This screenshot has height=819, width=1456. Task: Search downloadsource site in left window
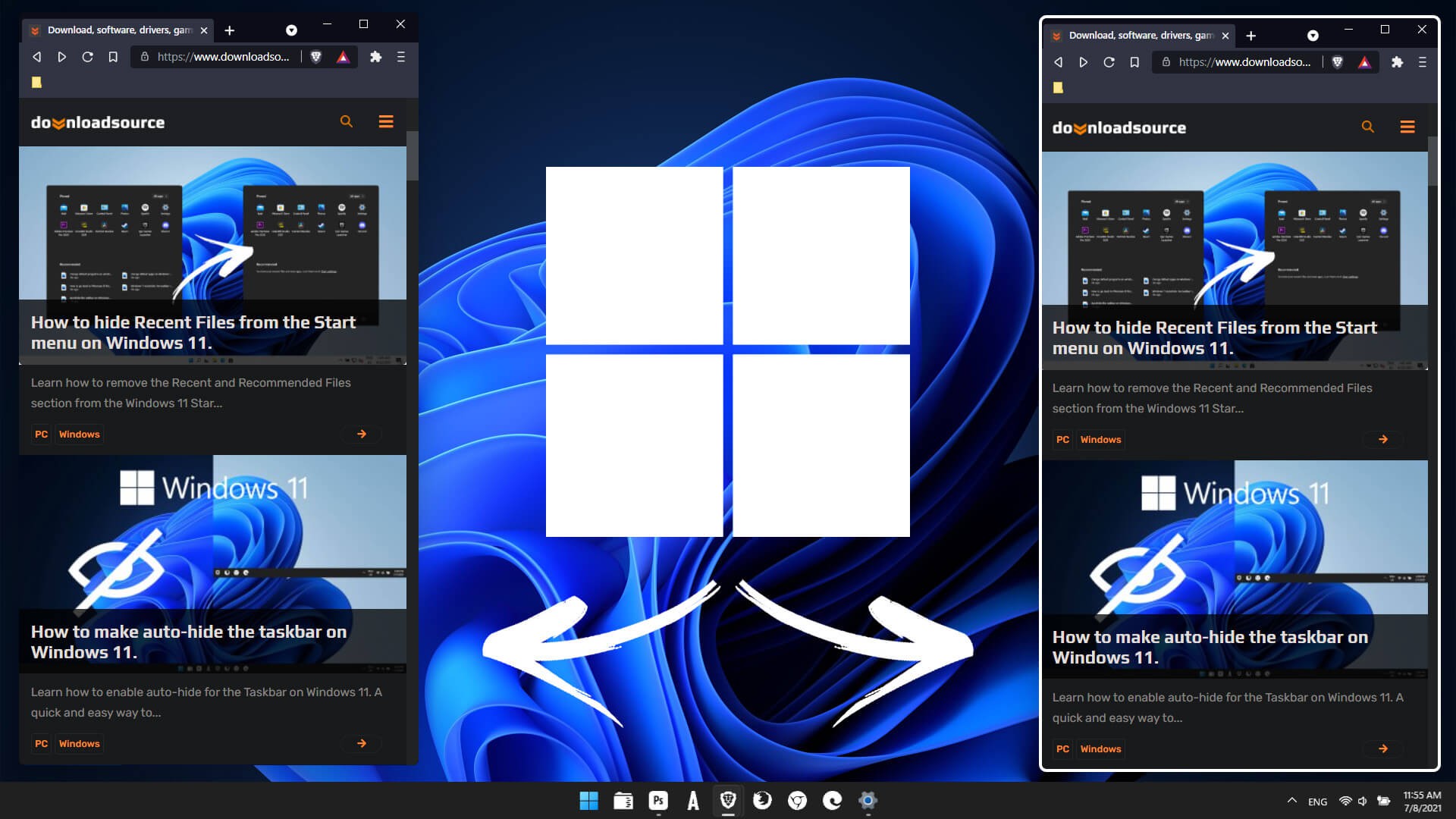click(x=347, y=121)
